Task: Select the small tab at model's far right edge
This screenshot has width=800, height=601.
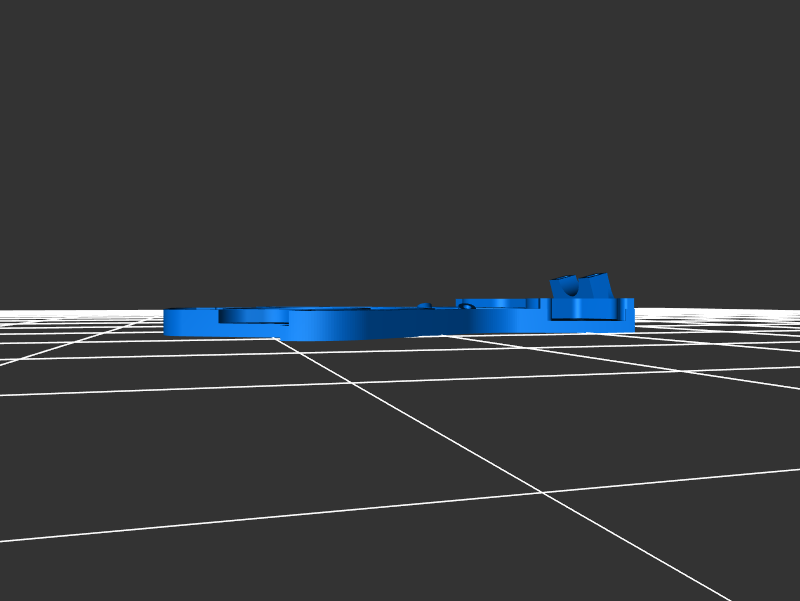Action: [628, 303]
